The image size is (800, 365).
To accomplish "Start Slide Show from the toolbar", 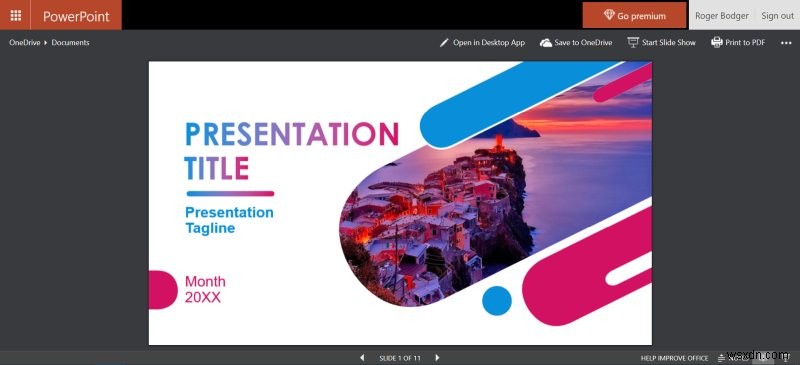I will click(x=668, y=43).
